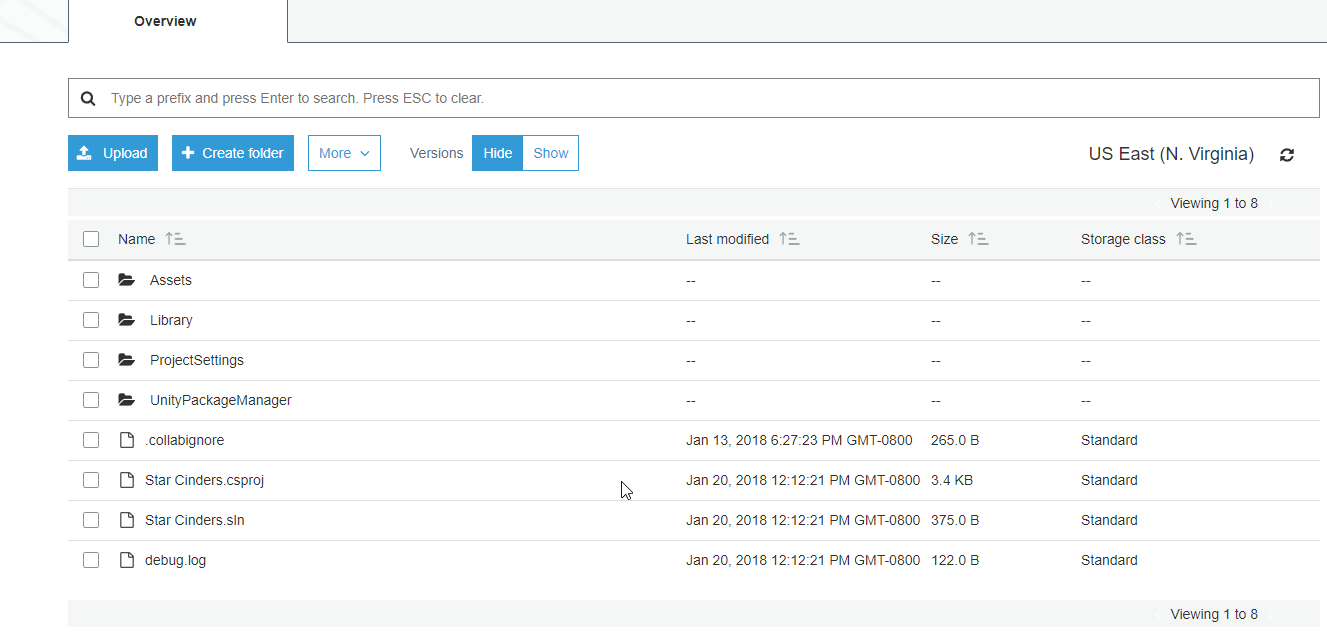1327x637 pixels.
Task: Click the Assets folder icon
Action: [126, 280]
